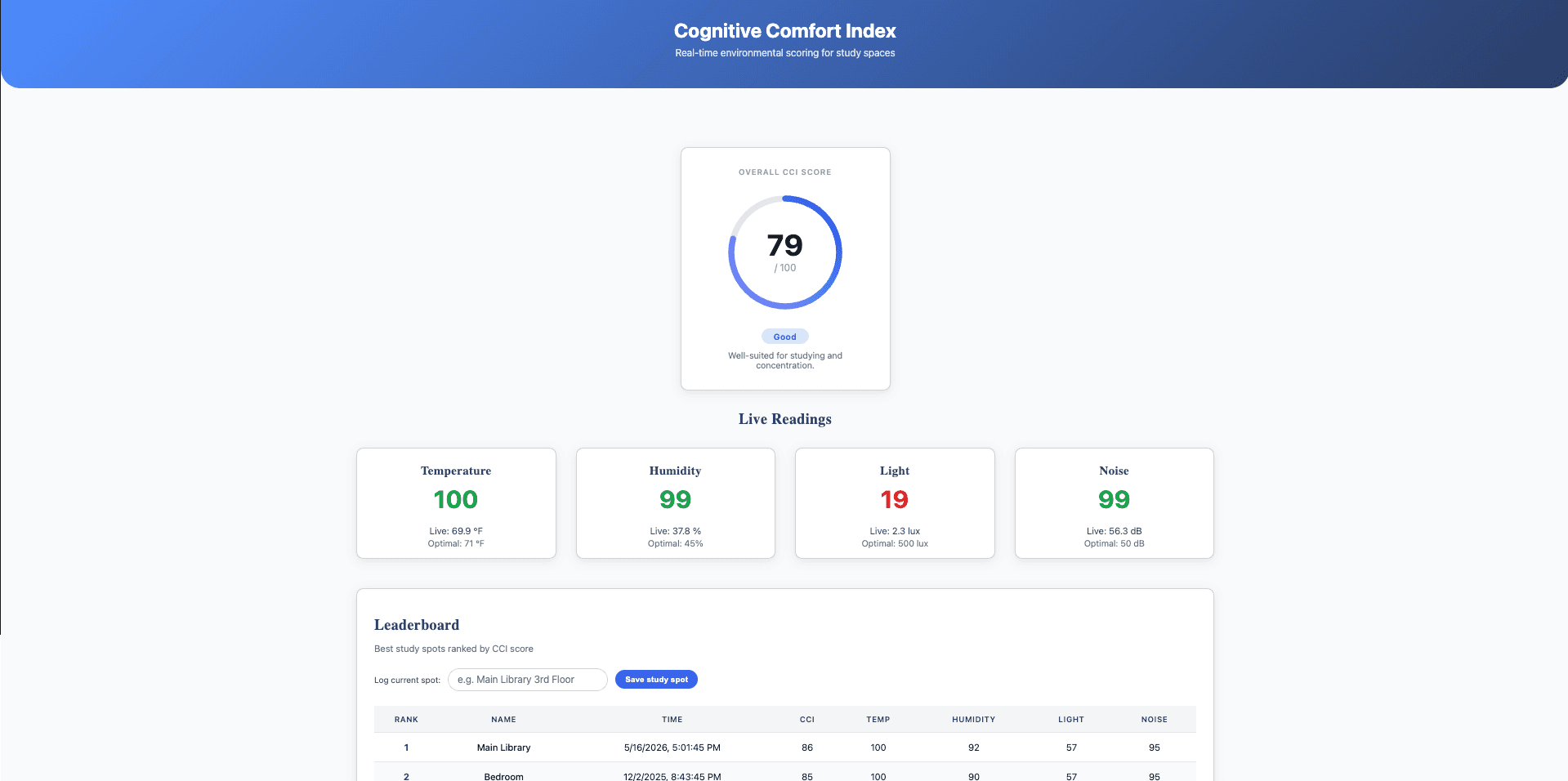
Task: Click Live: 69.9 °F reading text
Action: pos(456,531)
